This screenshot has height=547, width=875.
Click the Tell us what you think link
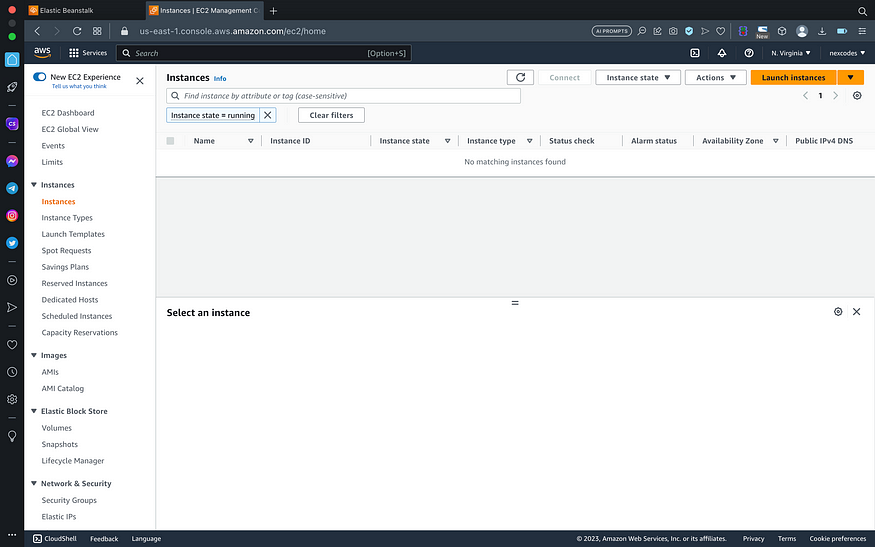click(79, 87)
